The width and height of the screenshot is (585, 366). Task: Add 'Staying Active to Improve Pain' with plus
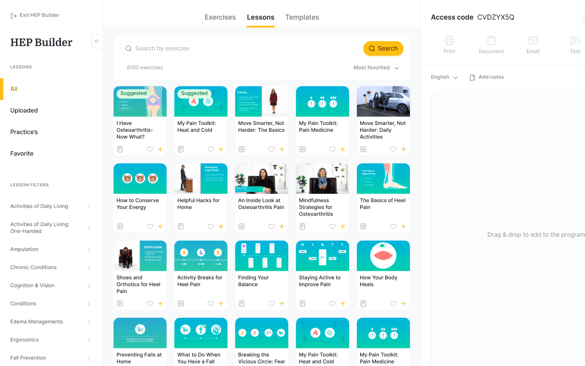pos(342,304)
